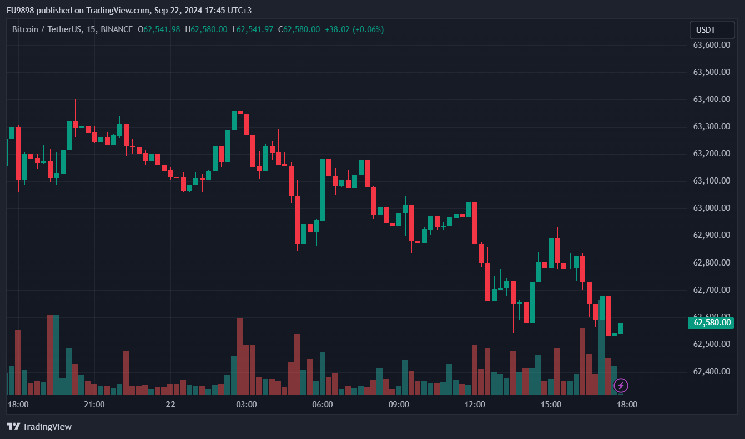Select the 03:00 time axis marker
745x439 pixels.
click(246, 404)
